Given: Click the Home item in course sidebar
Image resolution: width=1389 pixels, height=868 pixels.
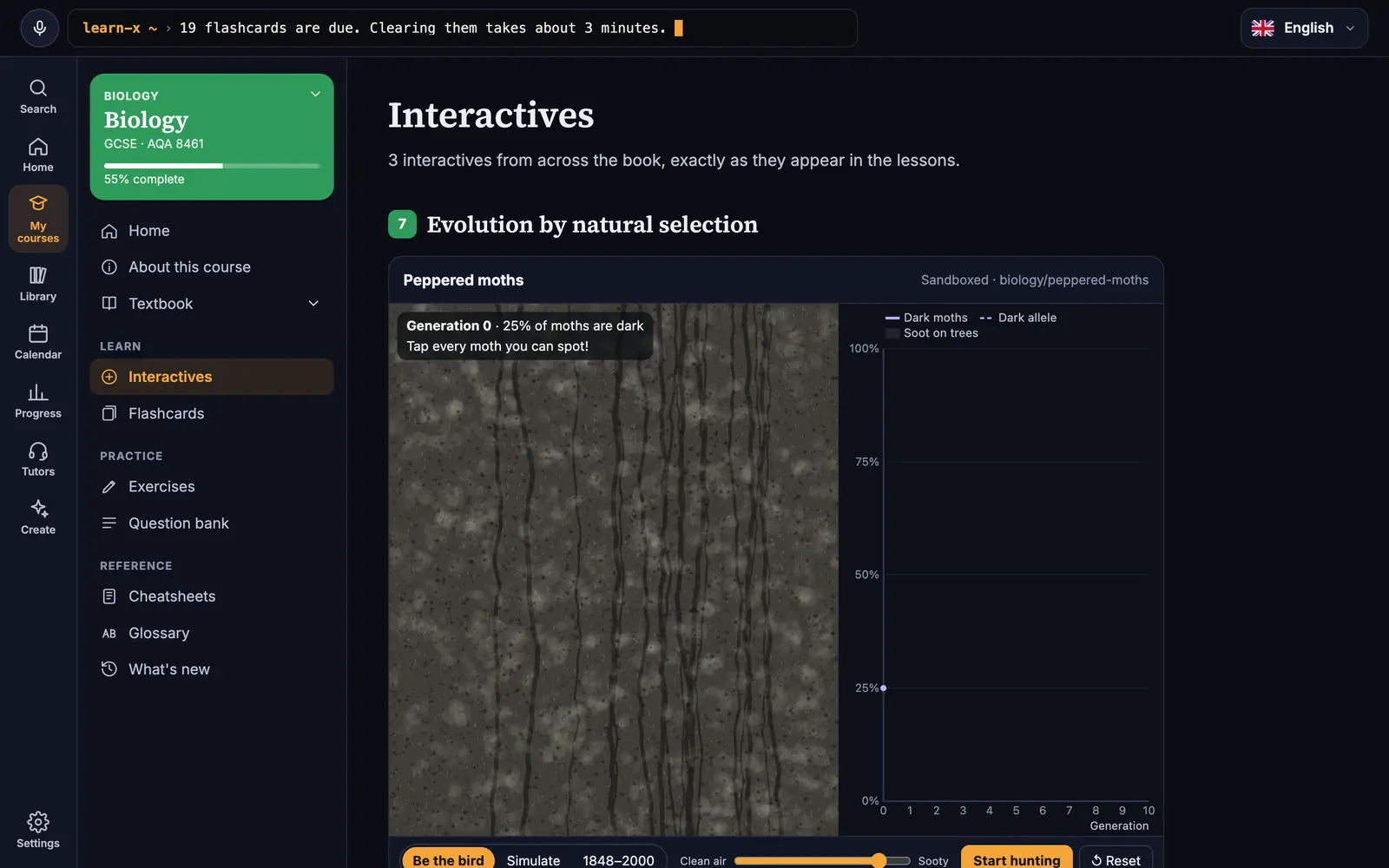Looking at the screenshot, I should [212, 231].
